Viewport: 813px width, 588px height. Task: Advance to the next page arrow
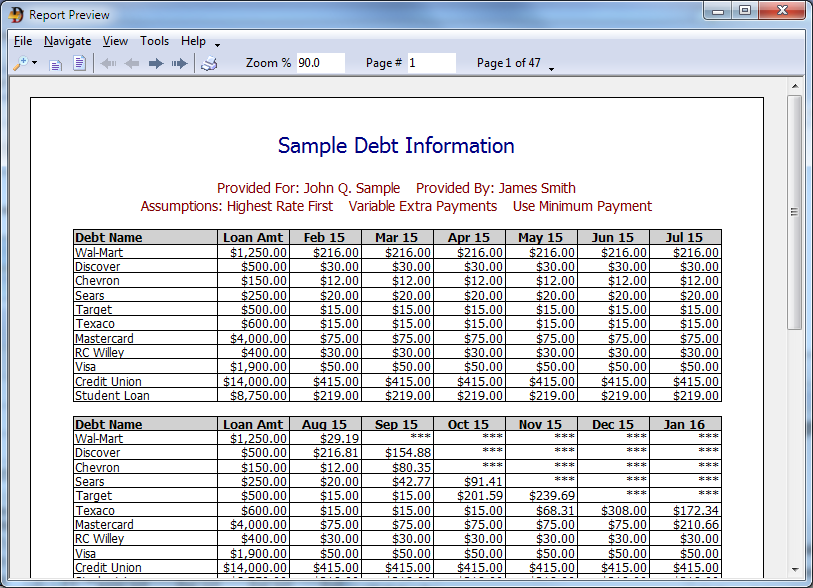point(155,63)
